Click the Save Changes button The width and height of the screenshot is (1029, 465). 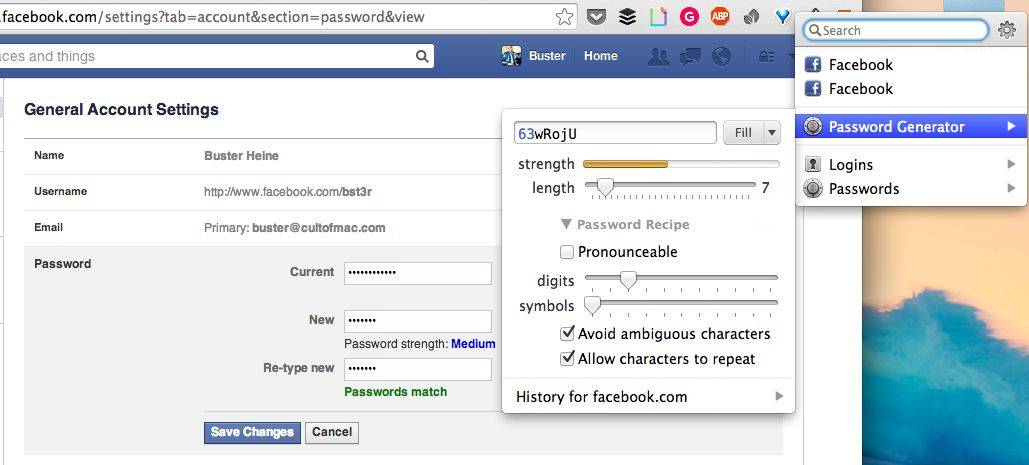pyautogui.click(x=252, y=432)
